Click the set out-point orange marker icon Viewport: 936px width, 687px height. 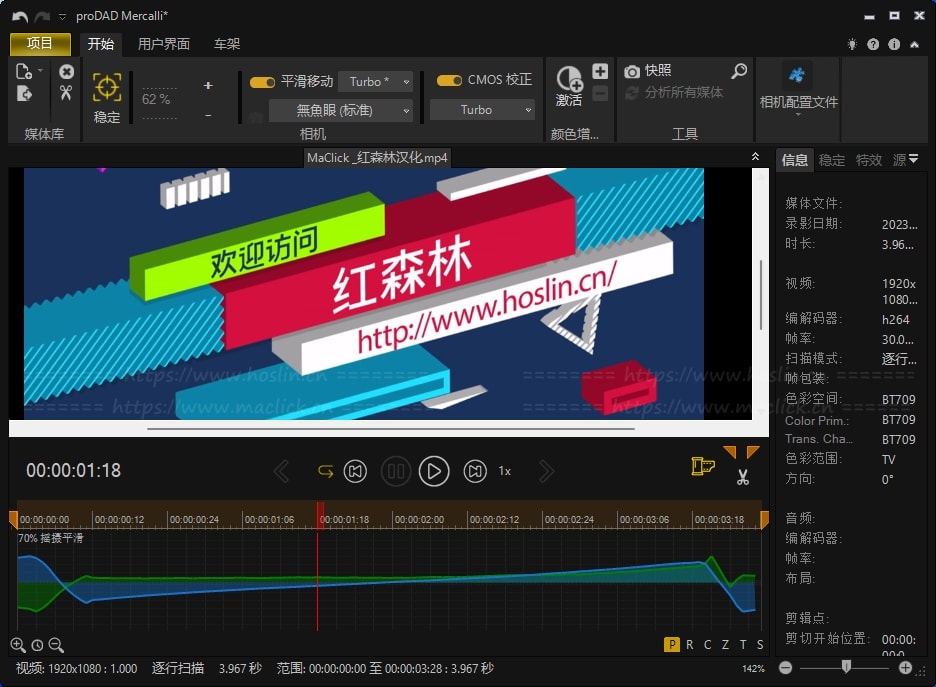click(752, 452)
